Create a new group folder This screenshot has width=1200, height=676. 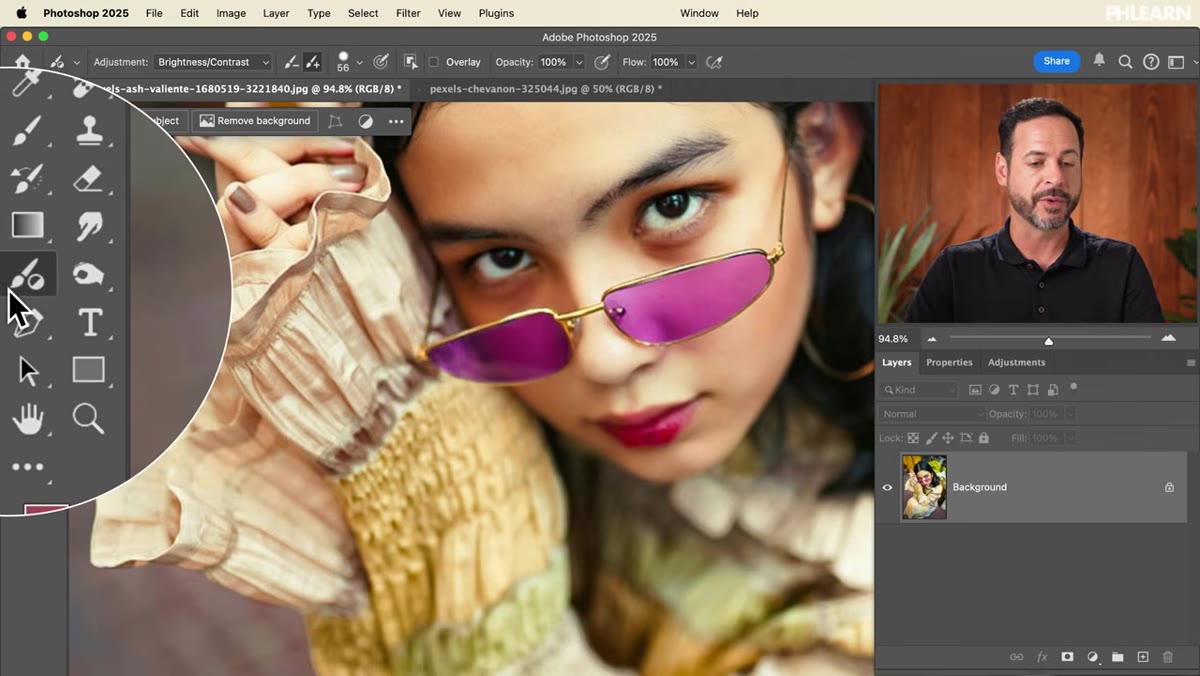(1117, 657)
